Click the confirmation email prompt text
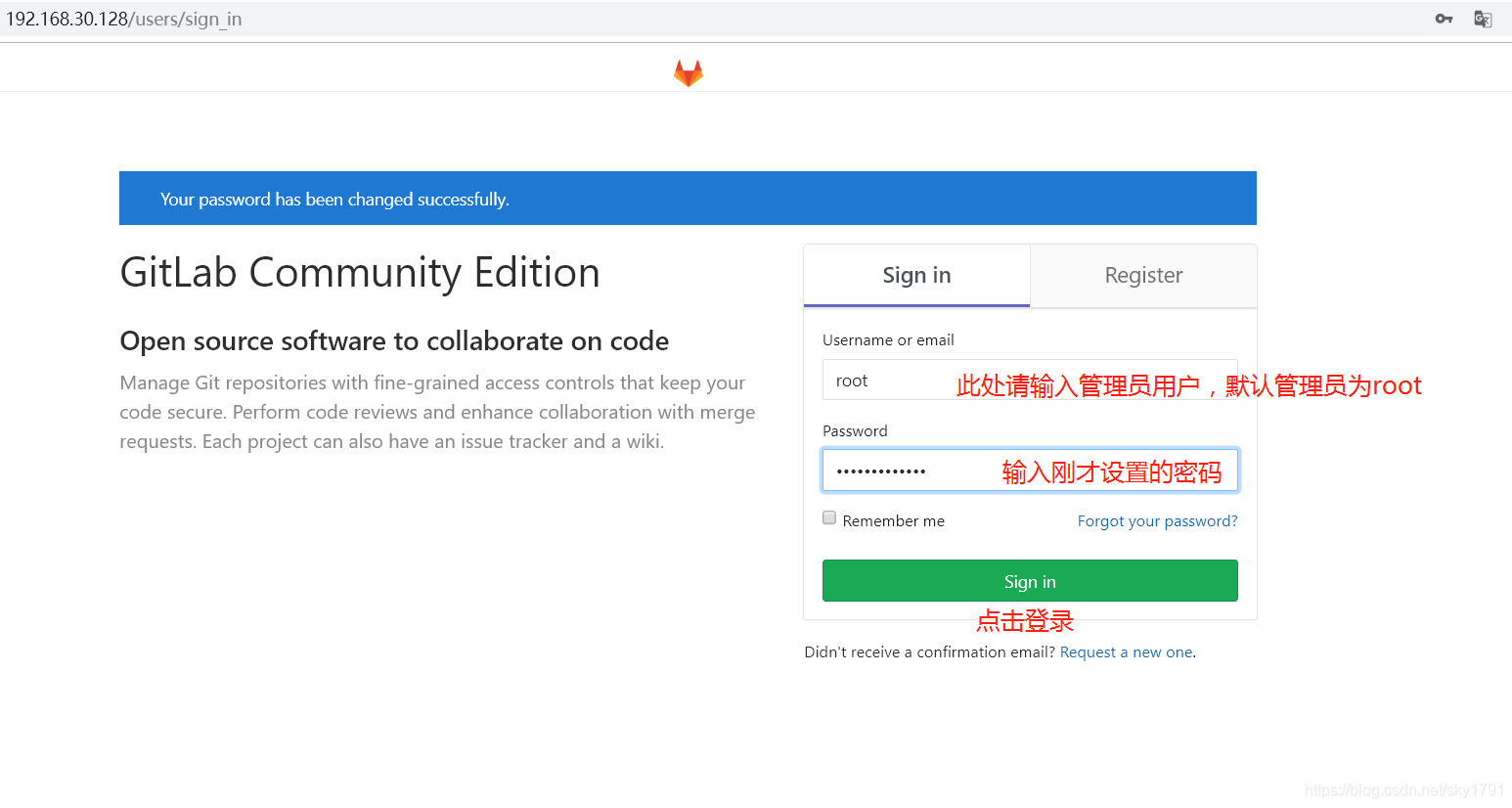 [929, 651]
